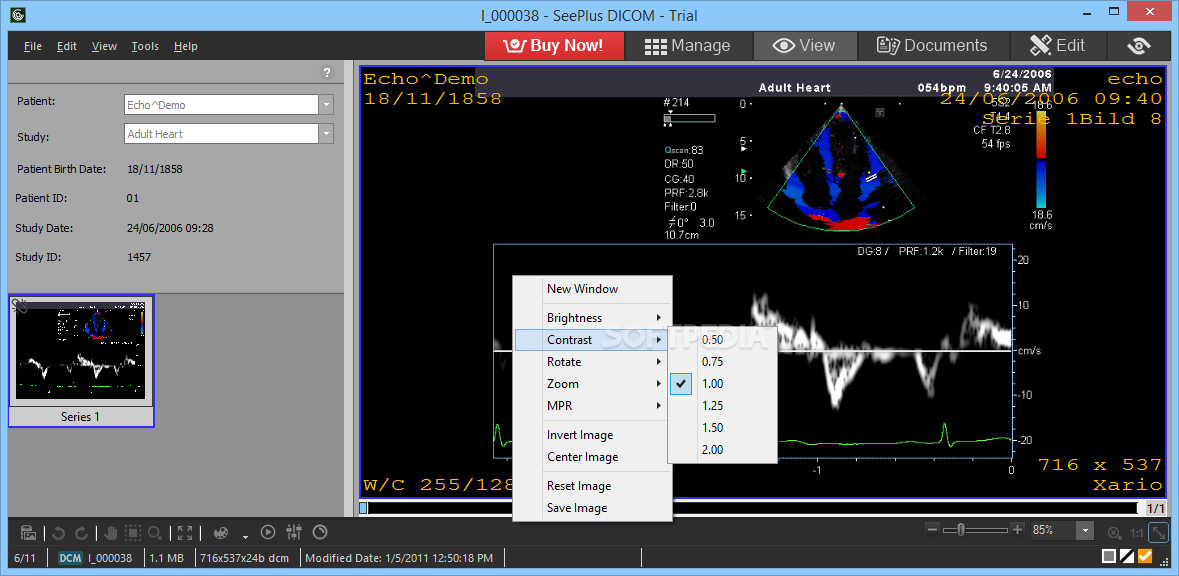This screenshot has width=1179, height=576.
Task: Click the 1/1 frame counter
Action: click(x=1156, y=509)
